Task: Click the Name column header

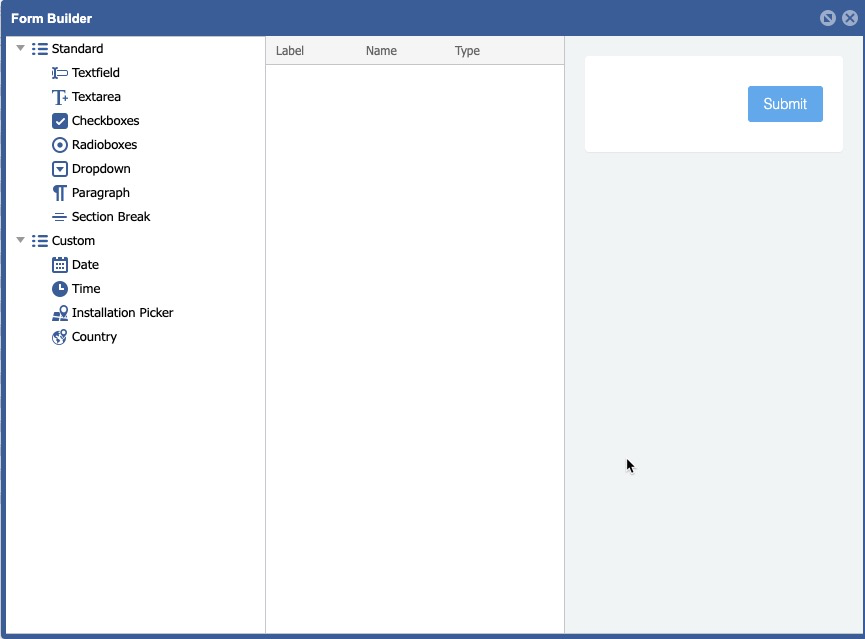Action: [381, 51]
